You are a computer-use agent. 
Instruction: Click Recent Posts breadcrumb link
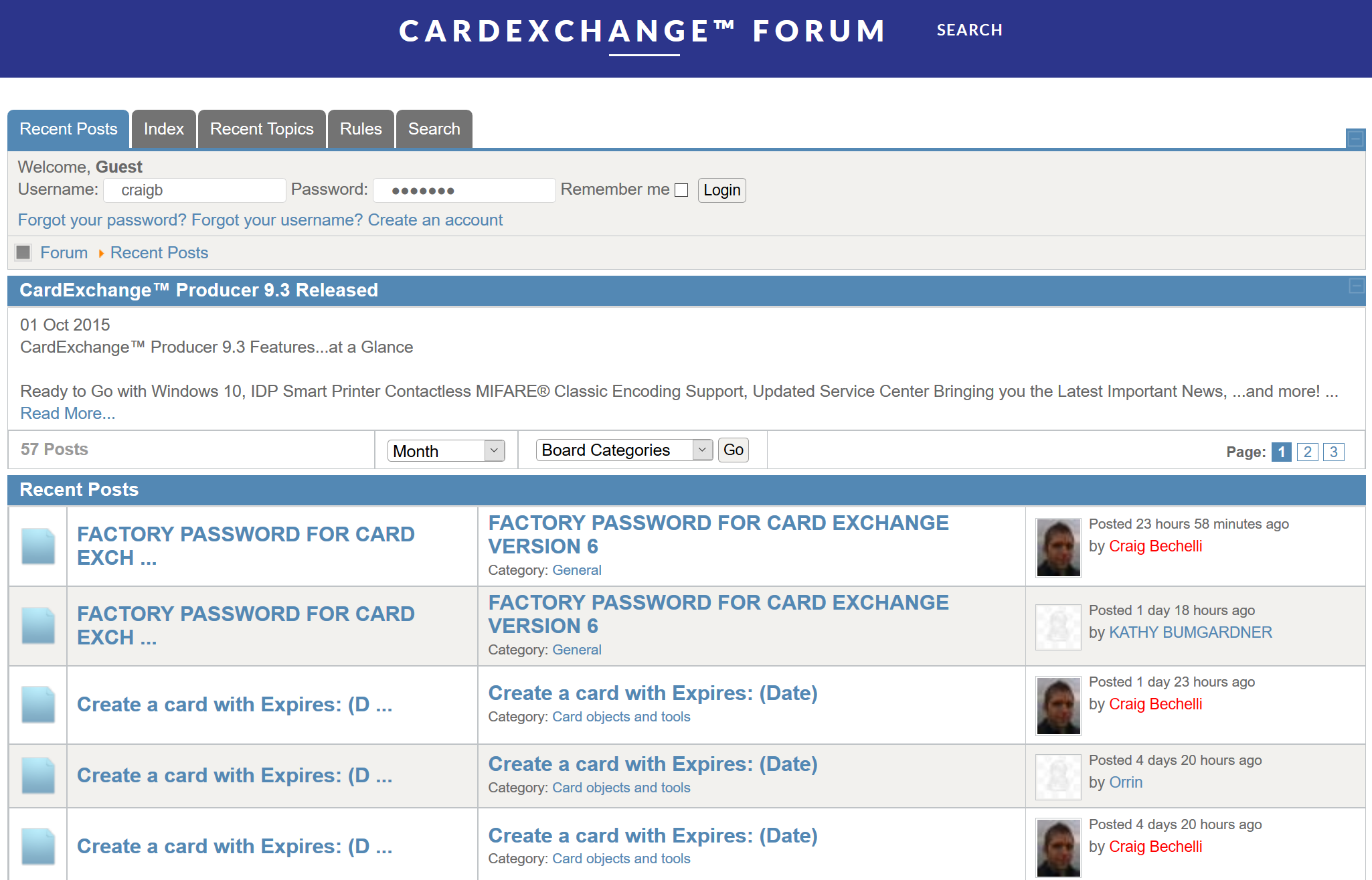(159, 252)
